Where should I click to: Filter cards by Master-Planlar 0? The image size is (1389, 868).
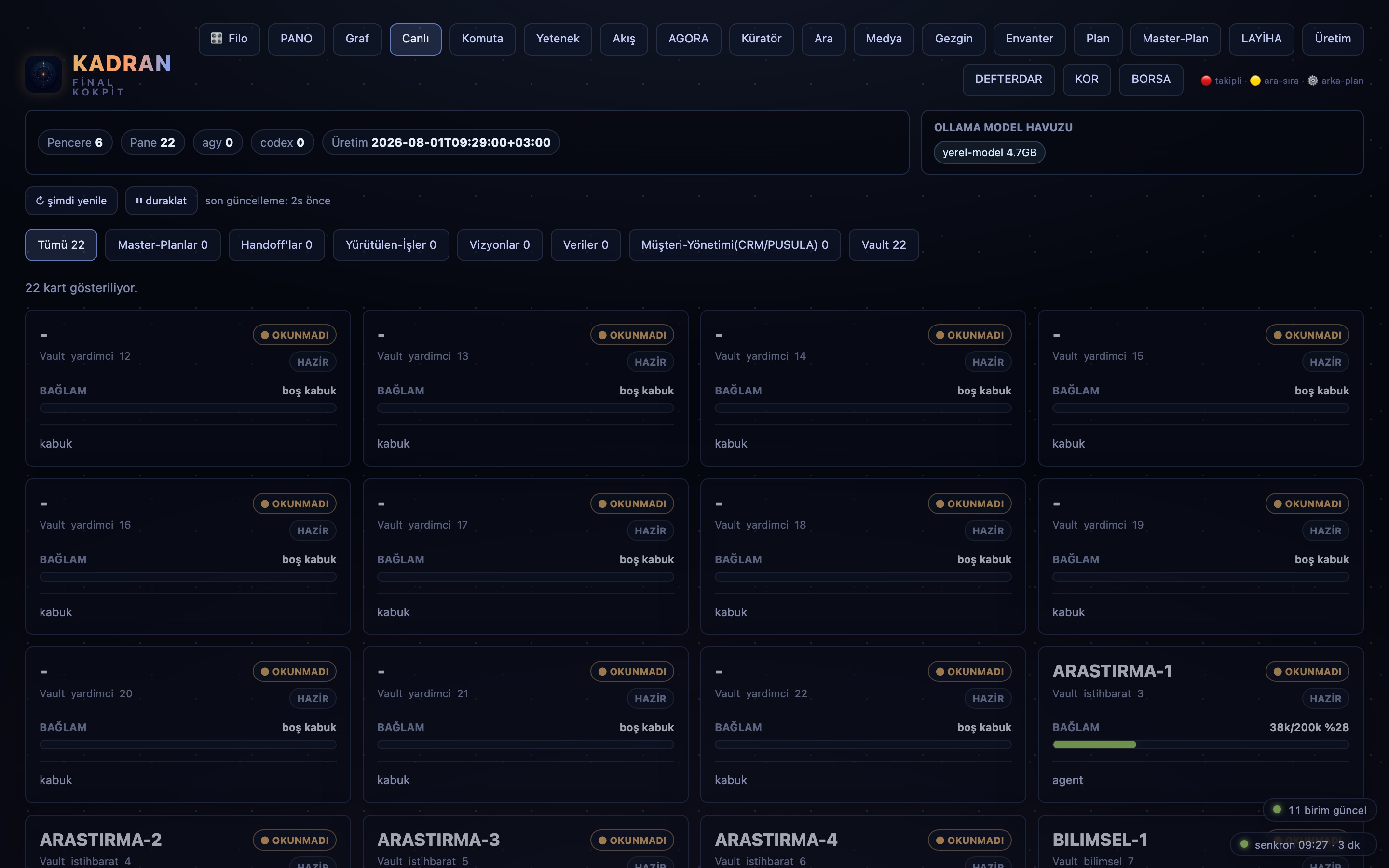[x=163, y=245]
